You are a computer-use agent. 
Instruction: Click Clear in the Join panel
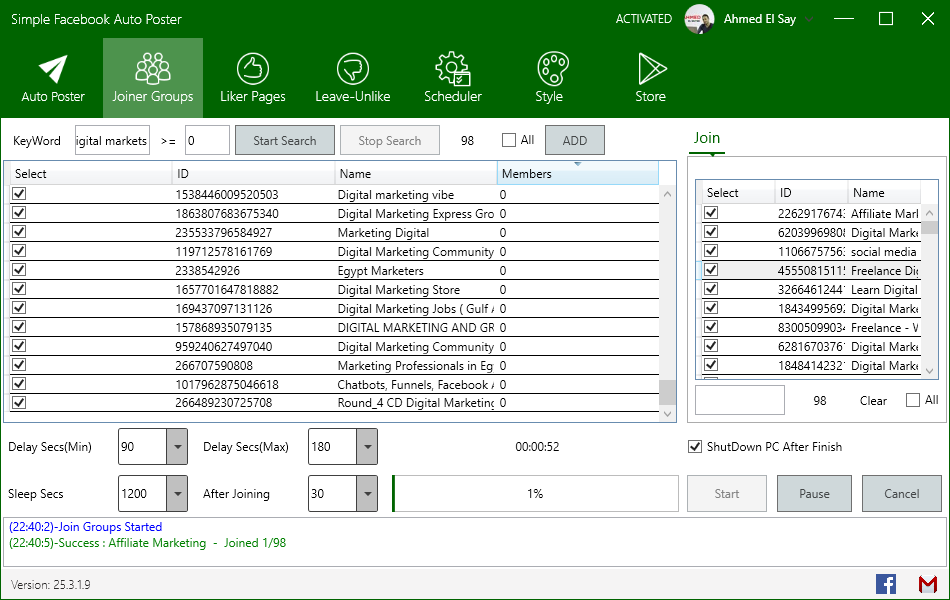tap(873, 401)
